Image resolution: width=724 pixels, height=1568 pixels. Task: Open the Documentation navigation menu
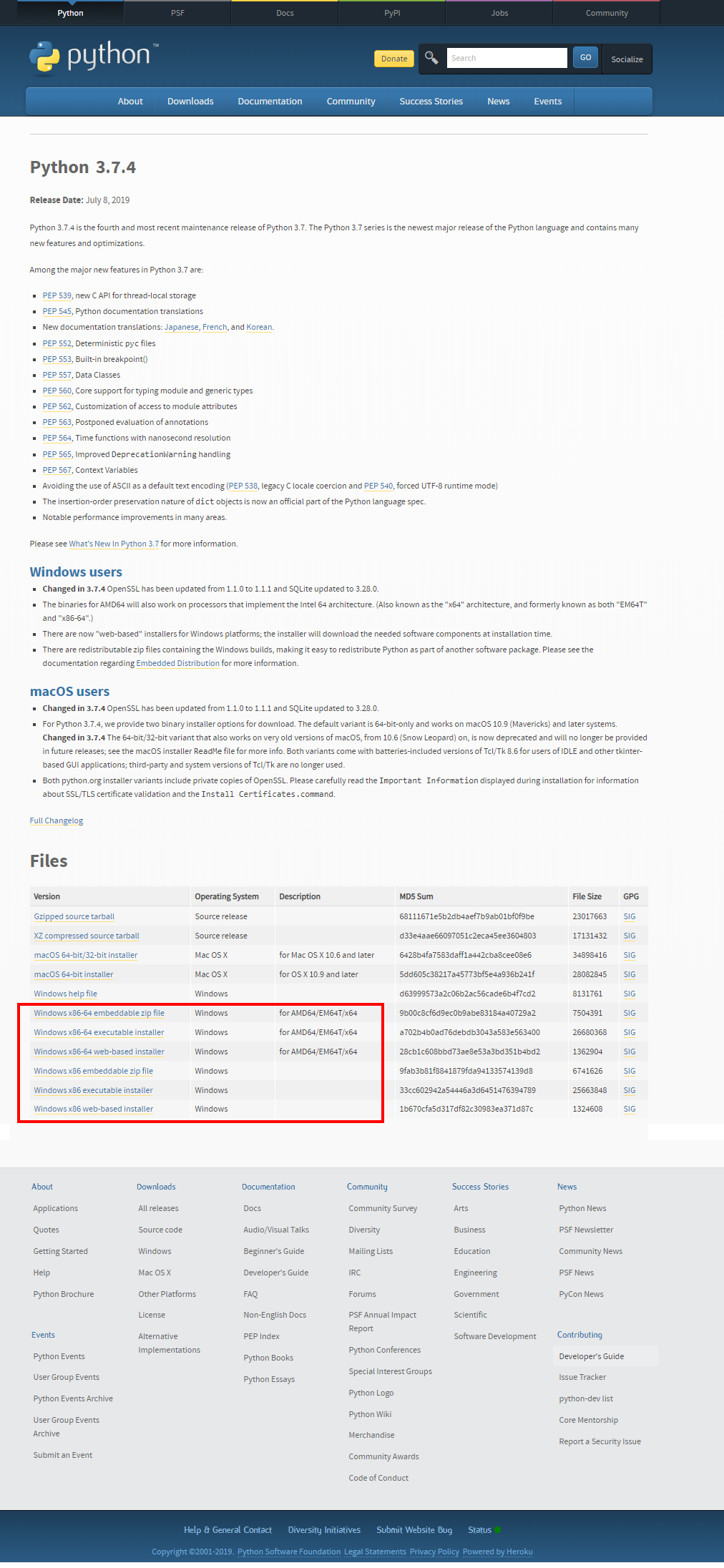click(x=270, y=102)
